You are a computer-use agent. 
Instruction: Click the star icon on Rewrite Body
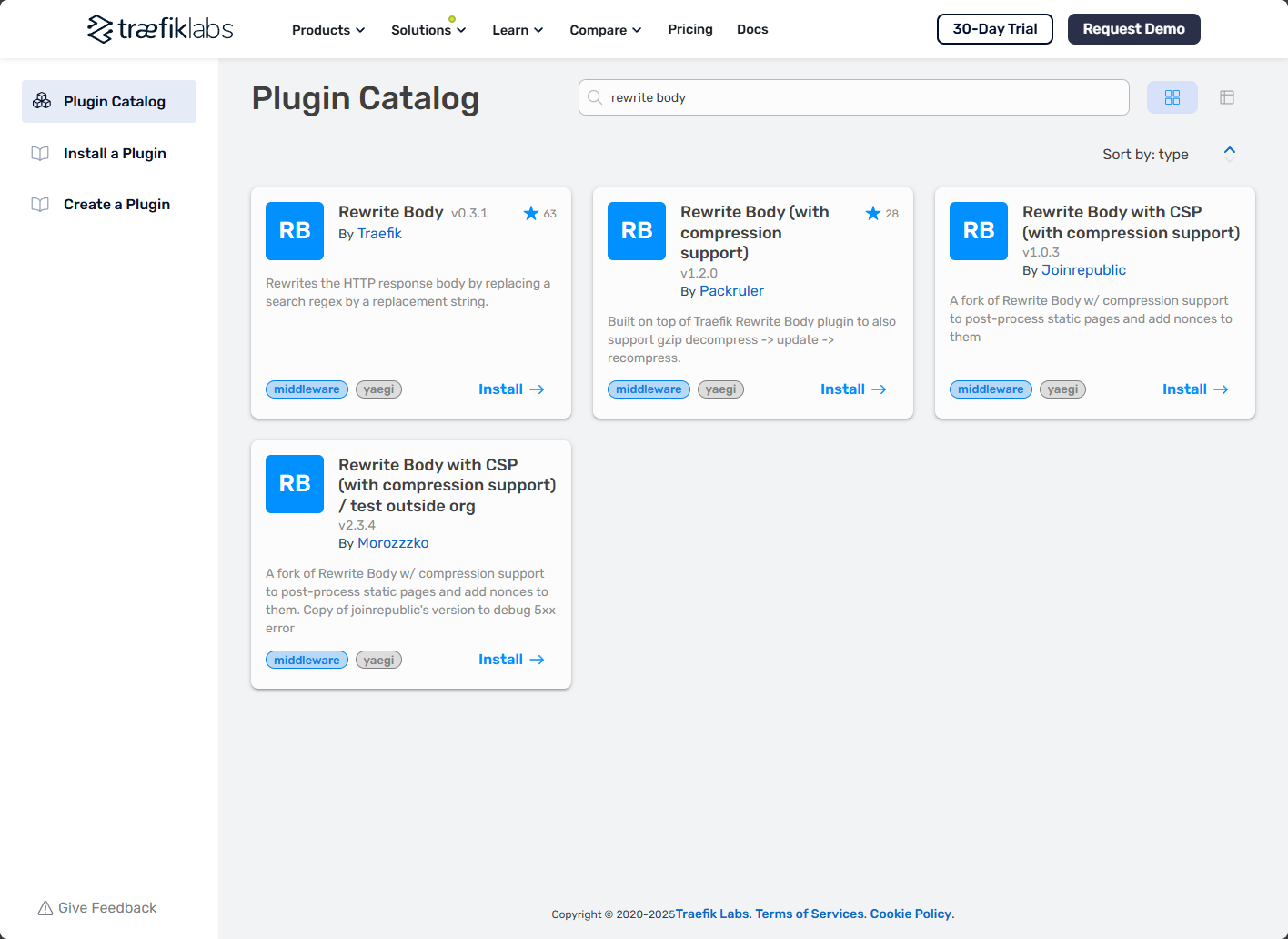531,213
